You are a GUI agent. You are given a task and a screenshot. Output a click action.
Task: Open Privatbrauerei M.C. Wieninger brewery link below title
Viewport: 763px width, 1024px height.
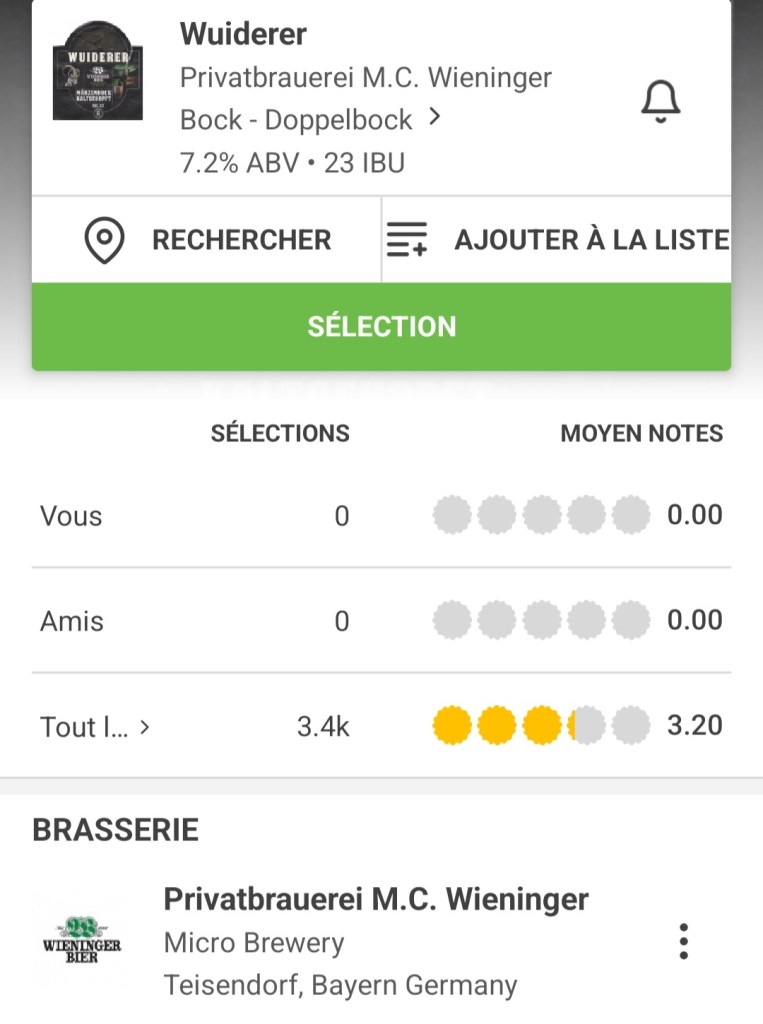click(x=365, y=77)
